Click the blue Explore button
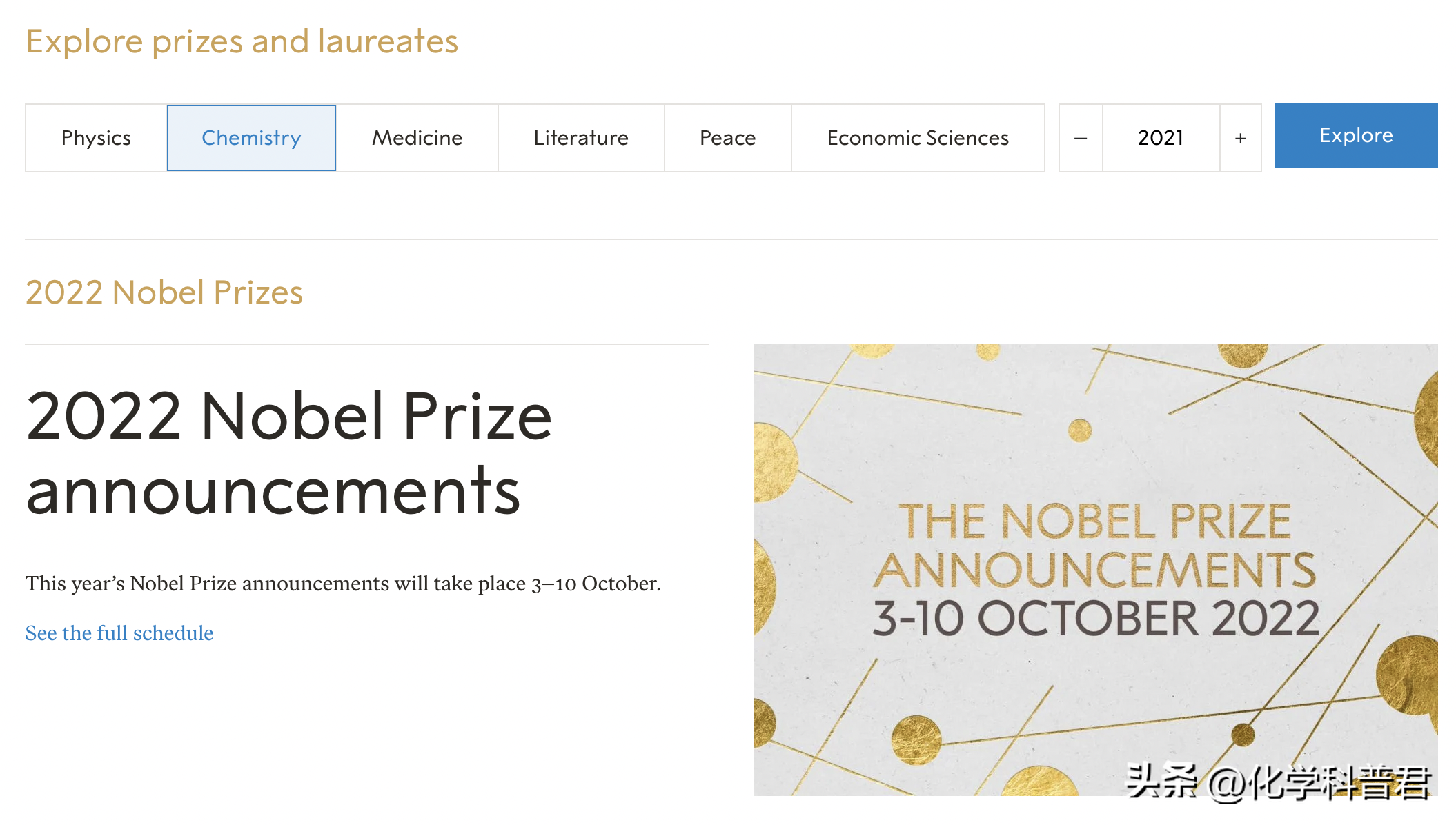The image size is (1456, 825). [x=1356, y=136]
